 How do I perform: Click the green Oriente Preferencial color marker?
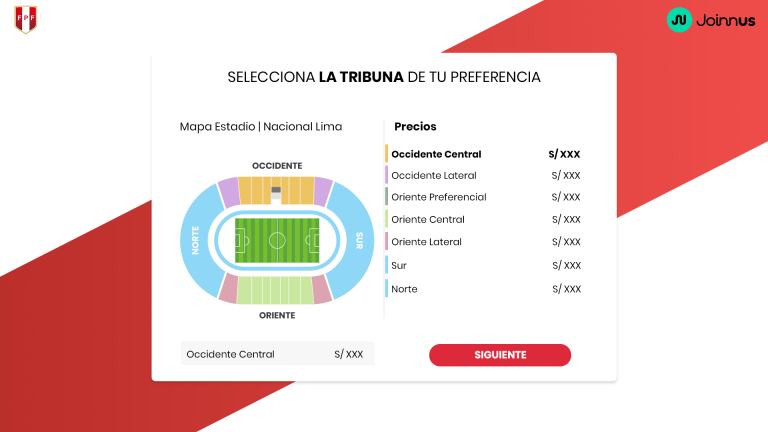(386, 197)
